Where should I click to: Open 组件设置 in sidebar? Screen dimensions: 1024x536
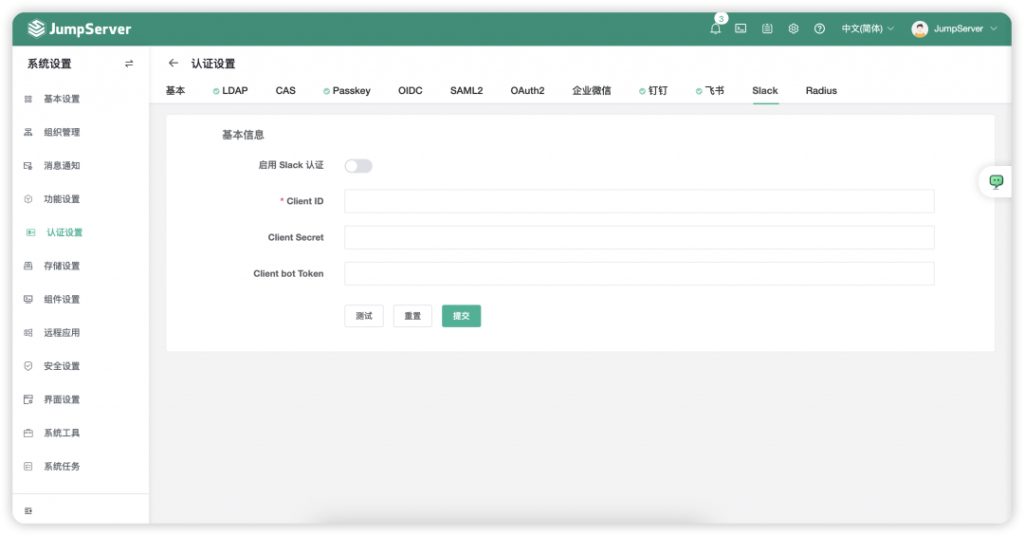pos(62,299)
